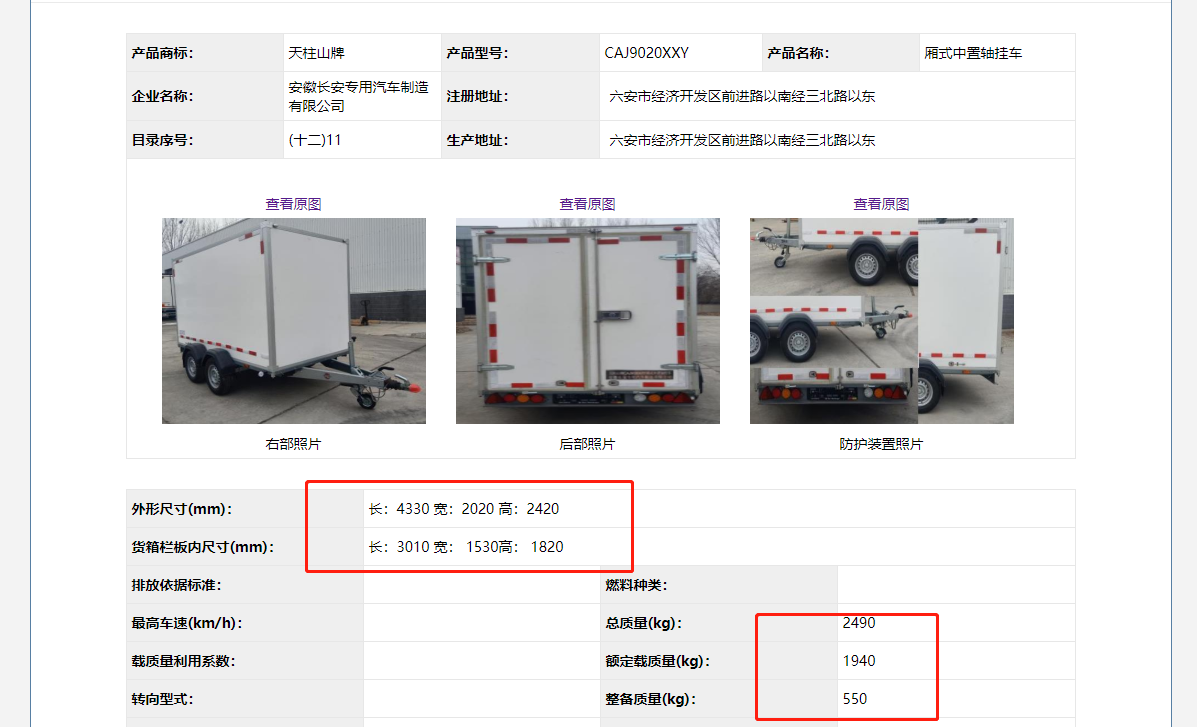1197x727 pixels.
Task: Open 查看原图 link above right-side photo
Action: [x=293, y=204]
